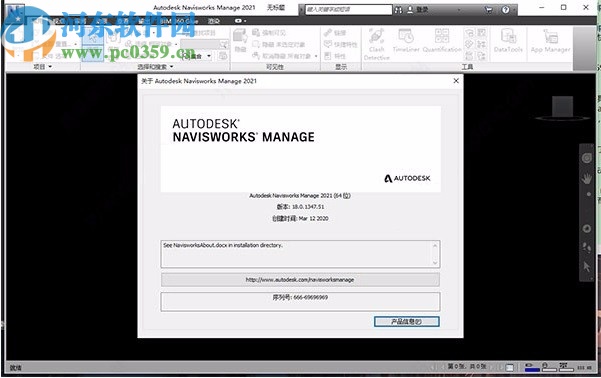Click the ViewCube in the scene
Image resolution: width=601 pixels, height=378 pixels.
pyautogui.click(x=562, y=108)
